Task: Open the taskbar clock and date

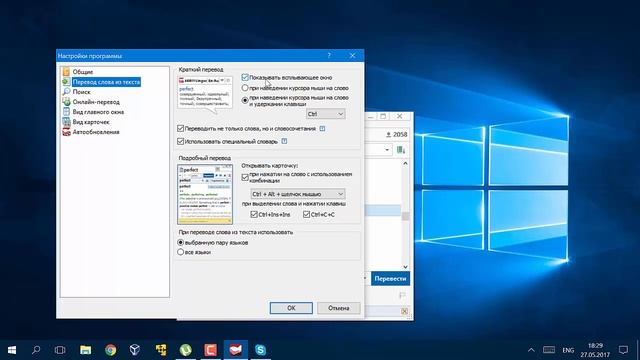Action: point(595,350)
